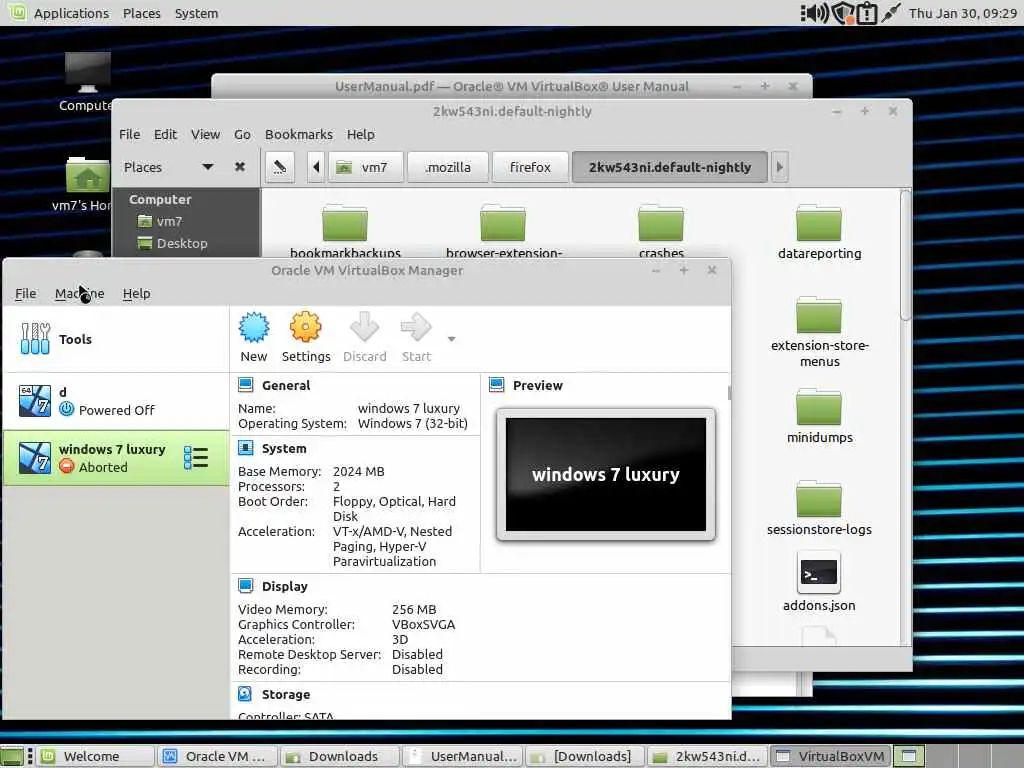
Task: Click the battery warning tray icon
Action: tap(867, 13)
